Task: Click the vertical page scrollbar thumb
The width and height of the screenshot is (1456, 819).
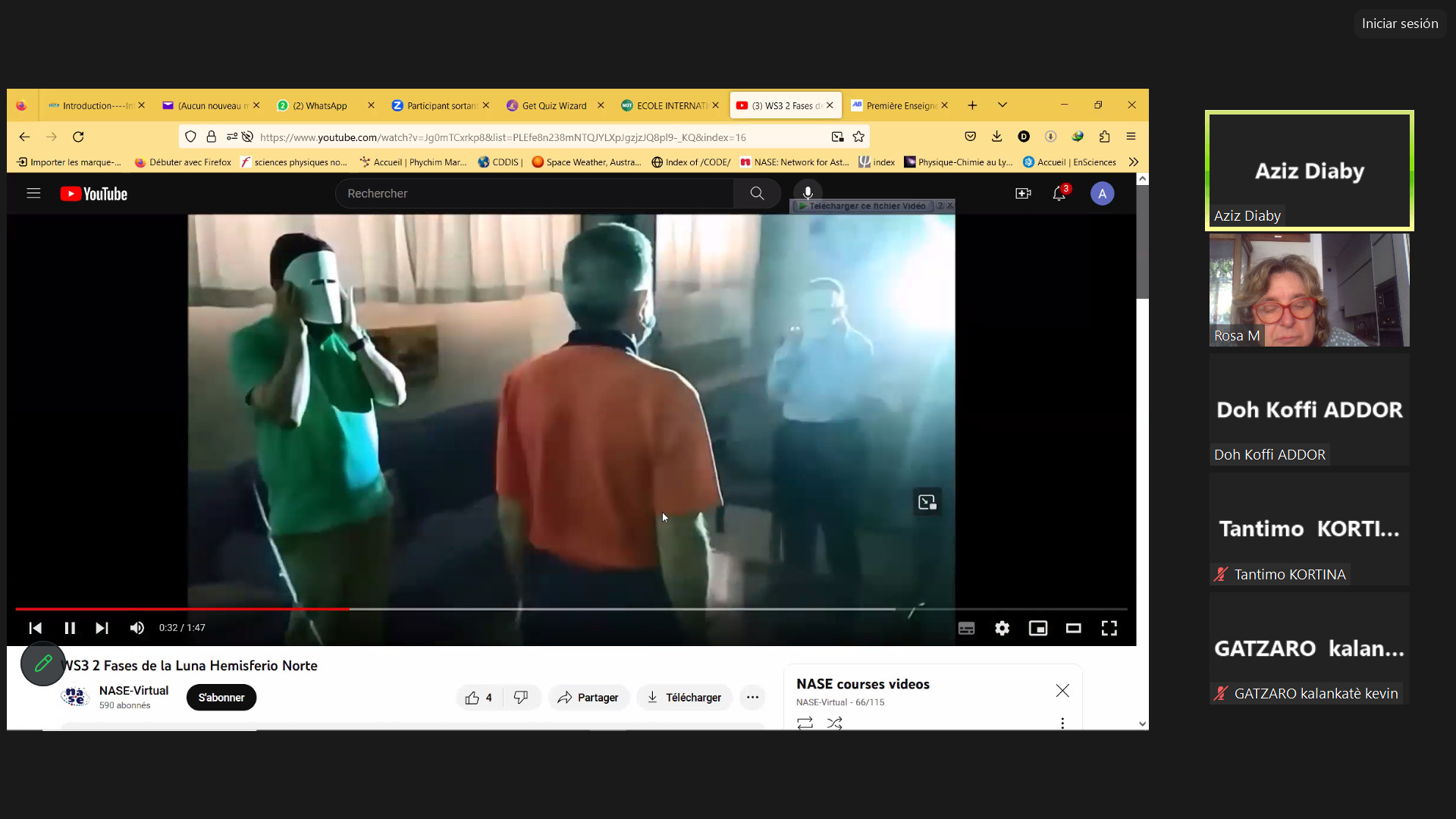Action: [x=1142, y=241]
